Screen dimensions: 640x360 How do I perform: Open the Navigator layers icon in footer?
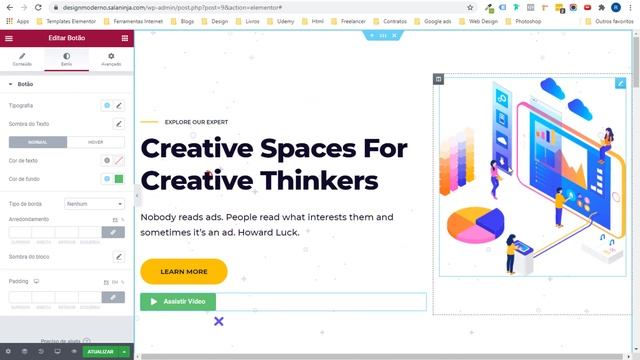[24, 351]
